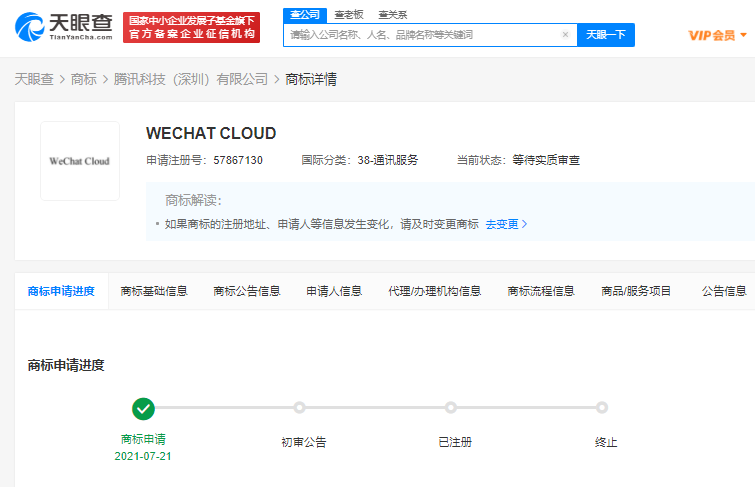
Task: Switch to 商标公告信息 tab
Action: pyautogui.click(x=247, y=291)
